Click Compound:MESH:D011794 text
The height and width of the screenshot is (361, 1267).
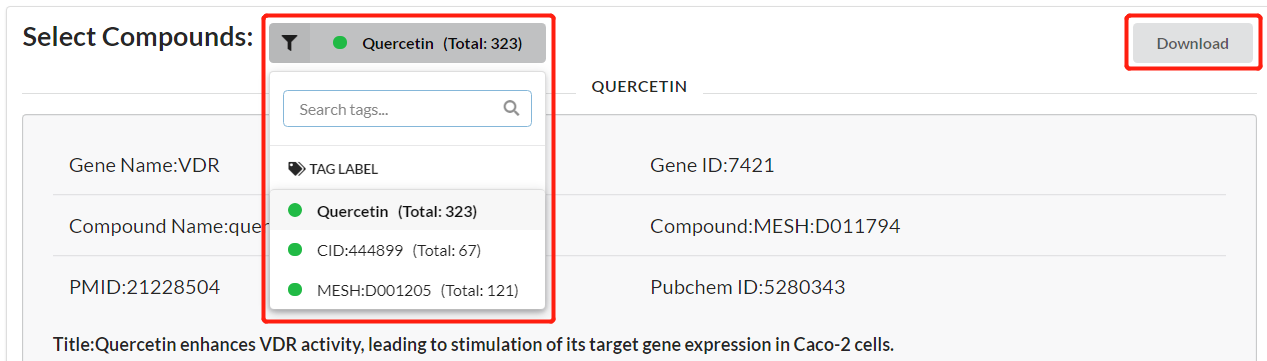tap(775, 226)
